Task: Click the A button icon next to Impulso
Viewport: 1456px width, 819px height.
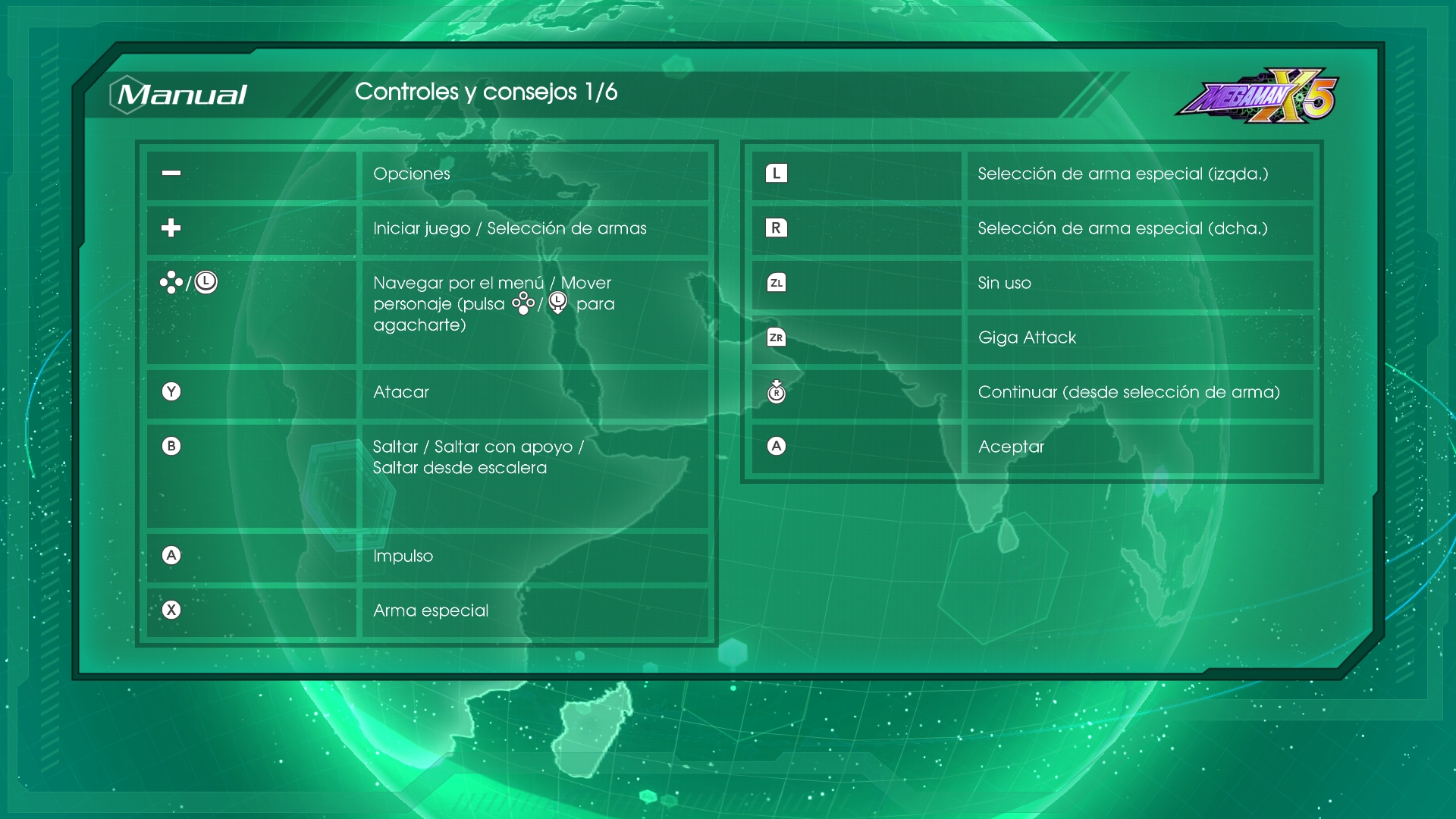Action: click(171, 555)
